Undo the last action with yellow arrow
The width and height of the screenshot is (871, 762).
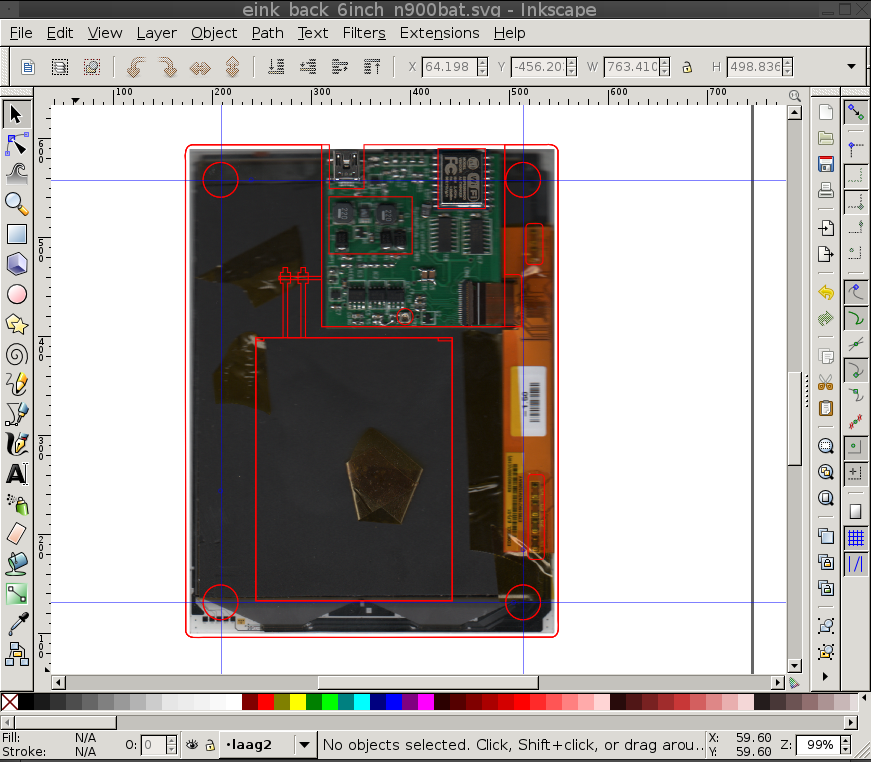tap(826, 293)
